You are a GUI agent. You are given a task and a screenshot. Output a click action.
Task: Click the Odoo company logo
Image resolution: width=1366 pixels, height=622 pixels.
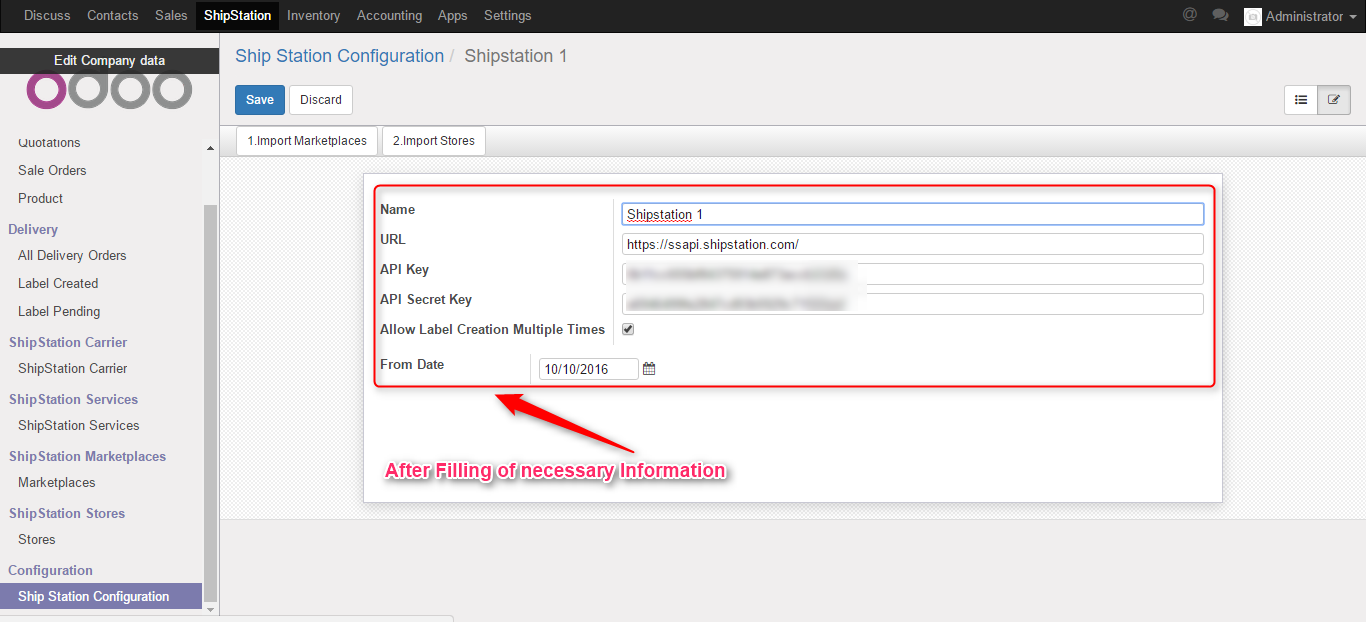click(109, 90)
